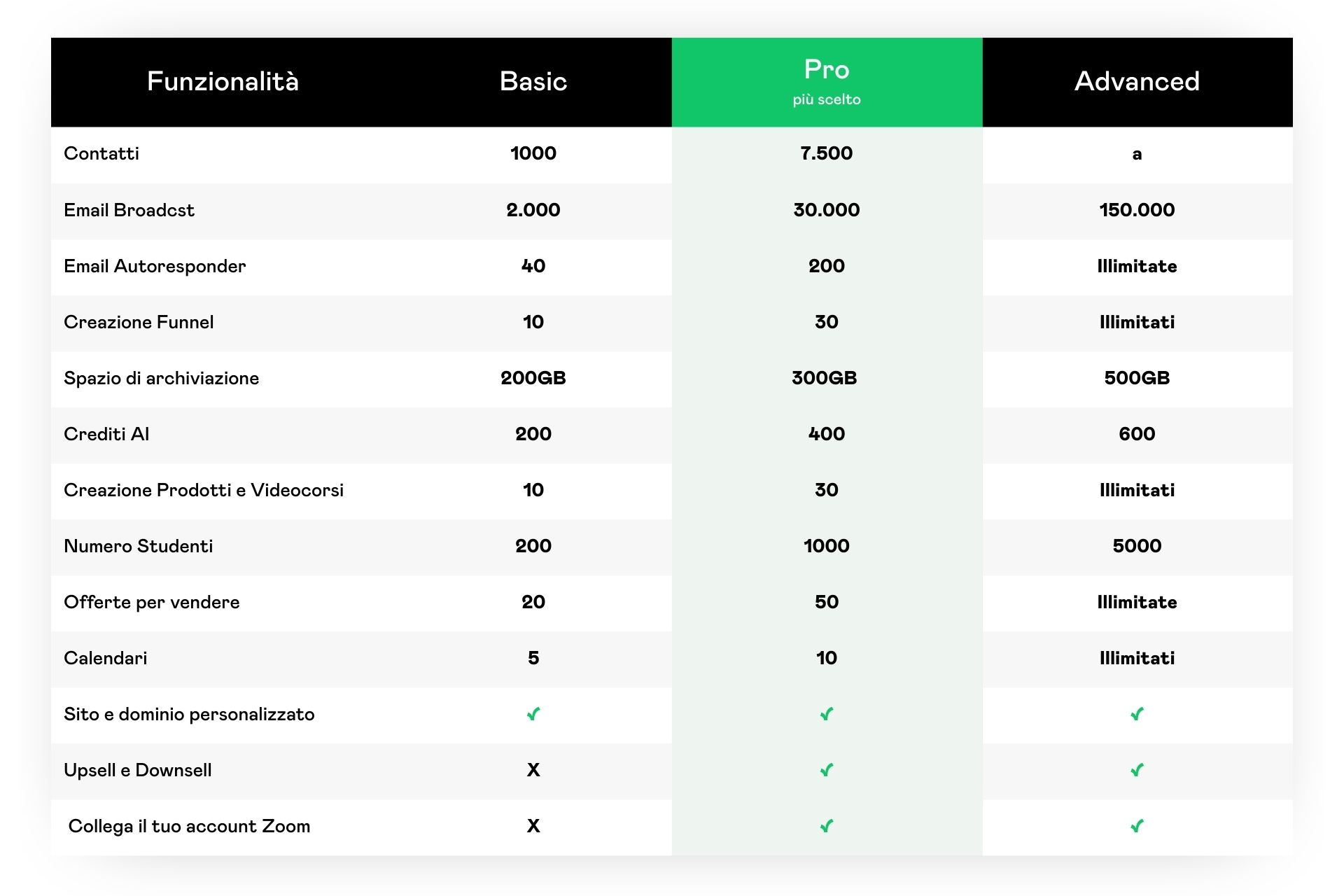This screenshot has width=1344, height=896.
Task: Click the Crediti AI value 200 in Basic
Action: 533,434
